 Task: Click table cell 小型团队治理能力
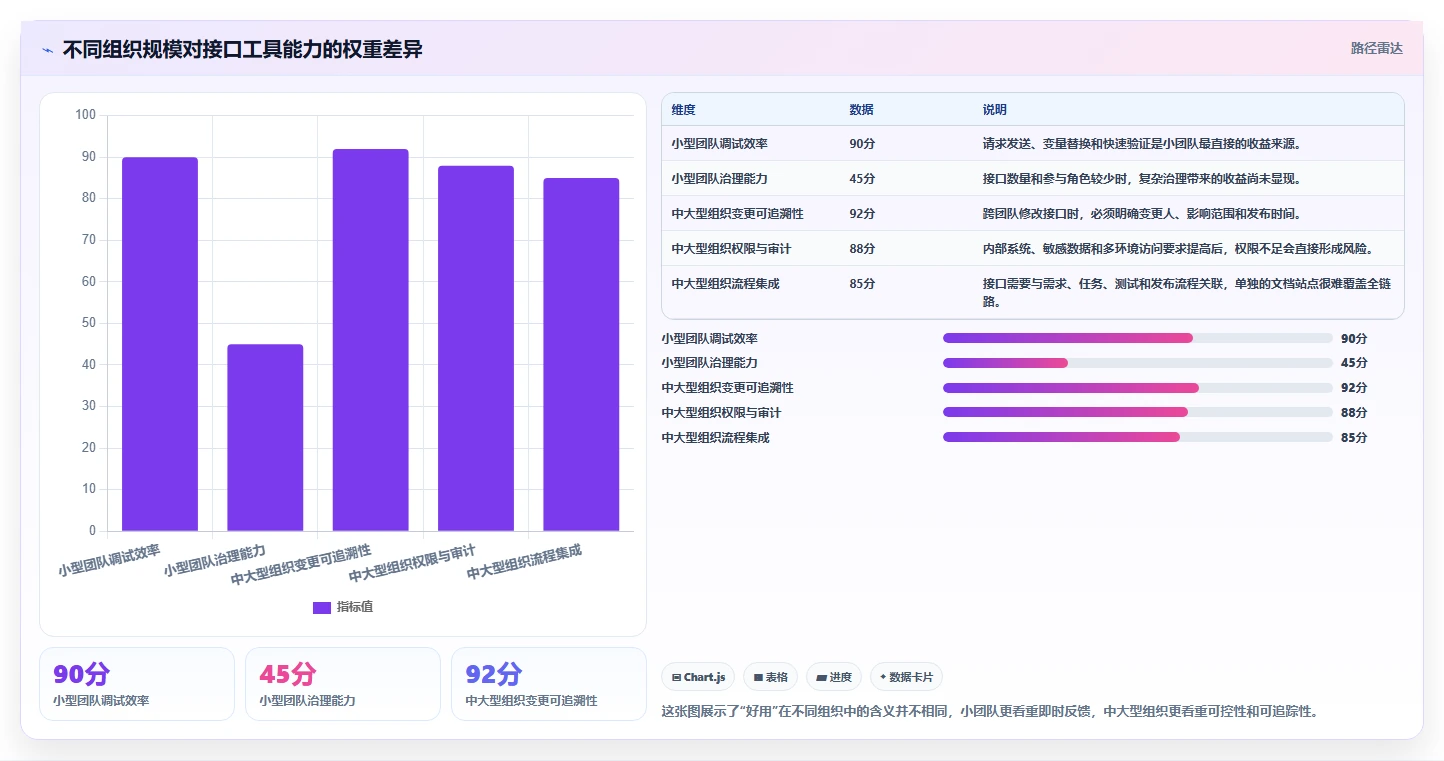point(720,178)
